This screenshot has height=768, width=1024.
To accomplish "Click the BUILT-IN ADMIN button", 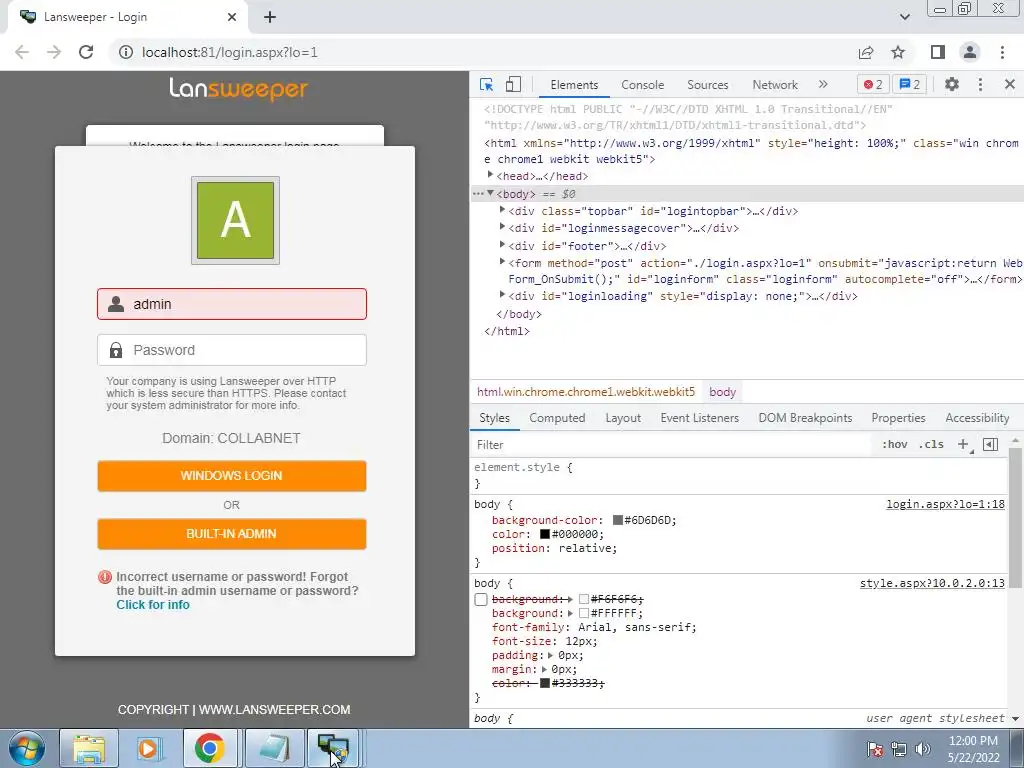I will click(x=232, y=534).
